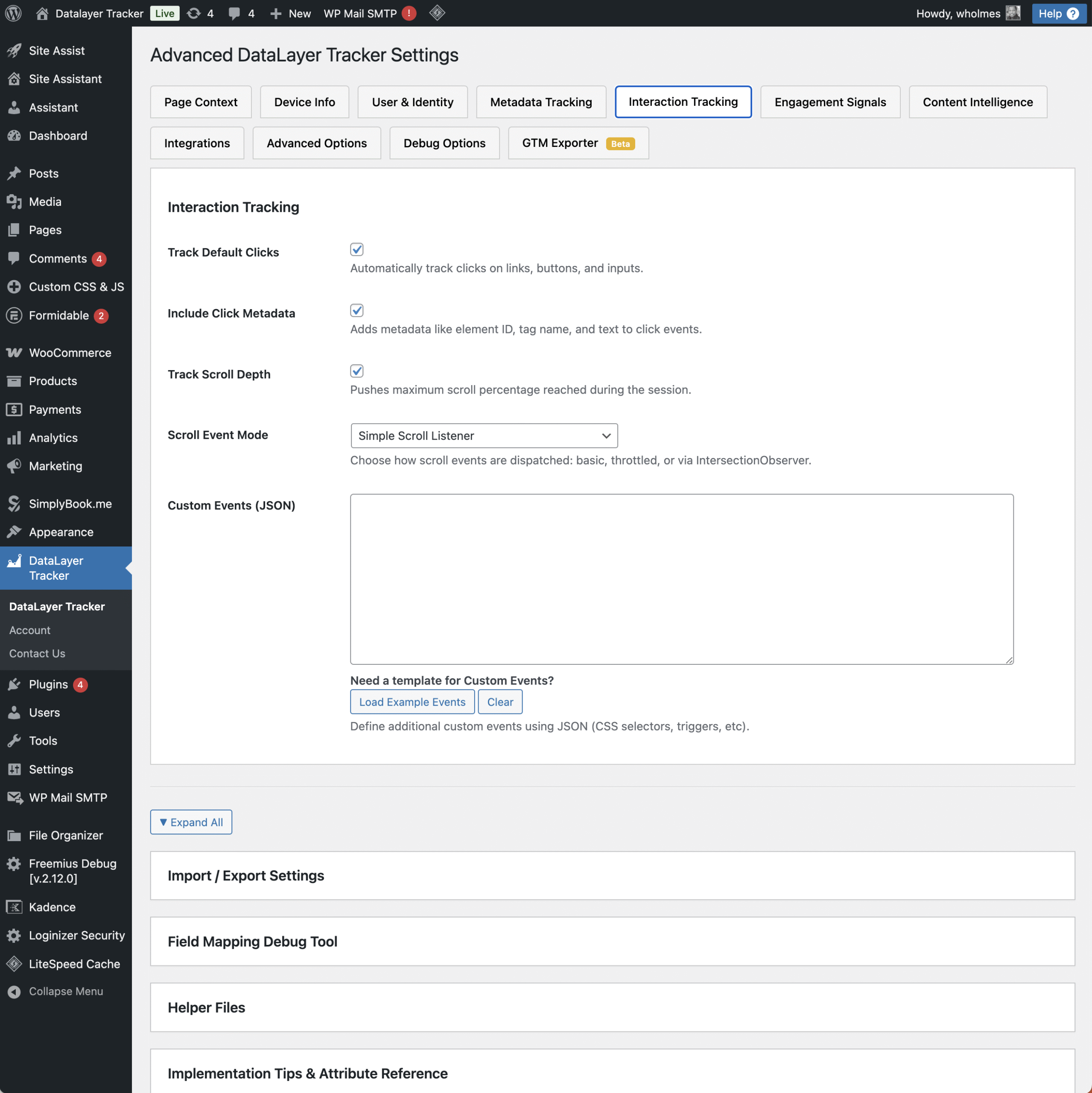1092x1093 pixels.
Task: Click the Tools wrench icon
Action: click(x=14, y=740)
